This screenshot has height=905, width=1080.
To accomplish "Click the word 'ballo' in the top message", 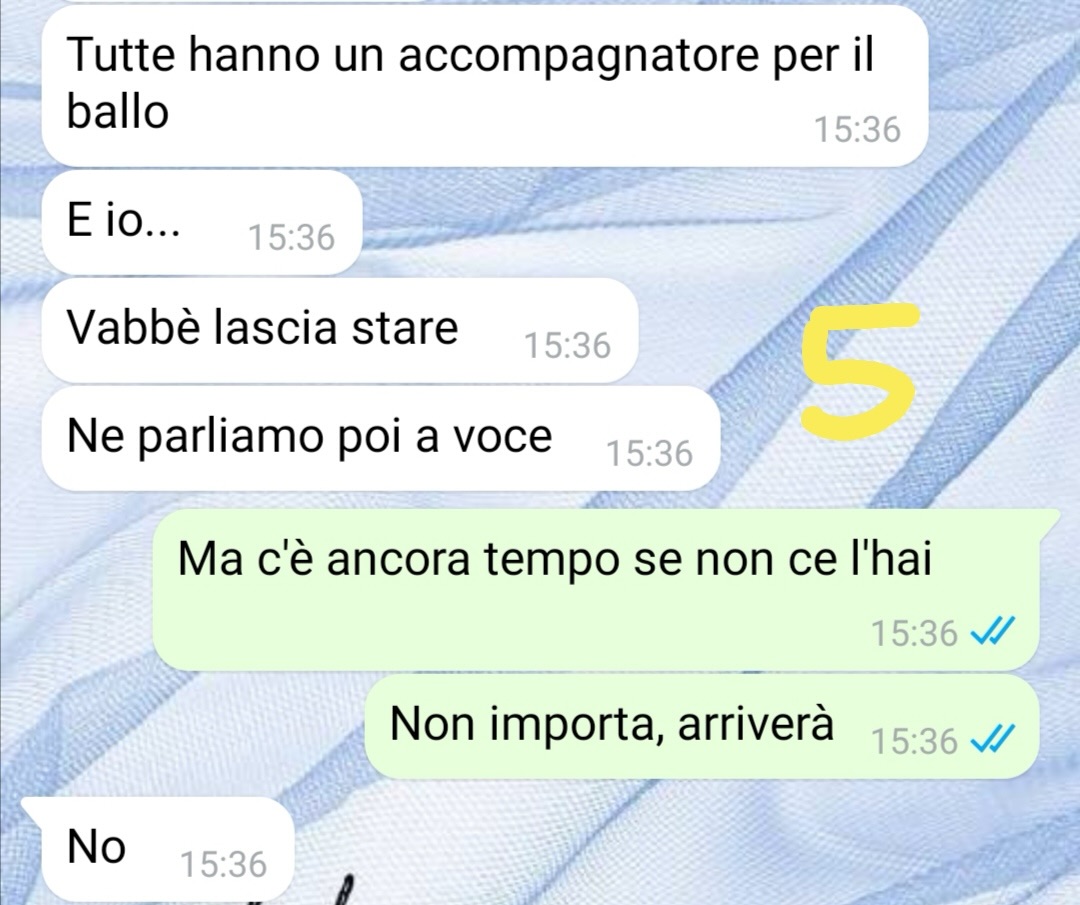I will pyautogui.click(x=118, y=112).
